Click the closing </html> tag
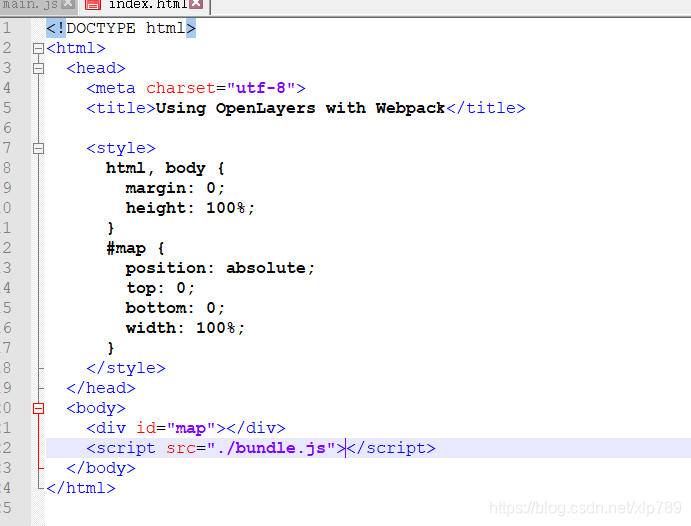Screen dimensions: 691x526 pos(81,488)
